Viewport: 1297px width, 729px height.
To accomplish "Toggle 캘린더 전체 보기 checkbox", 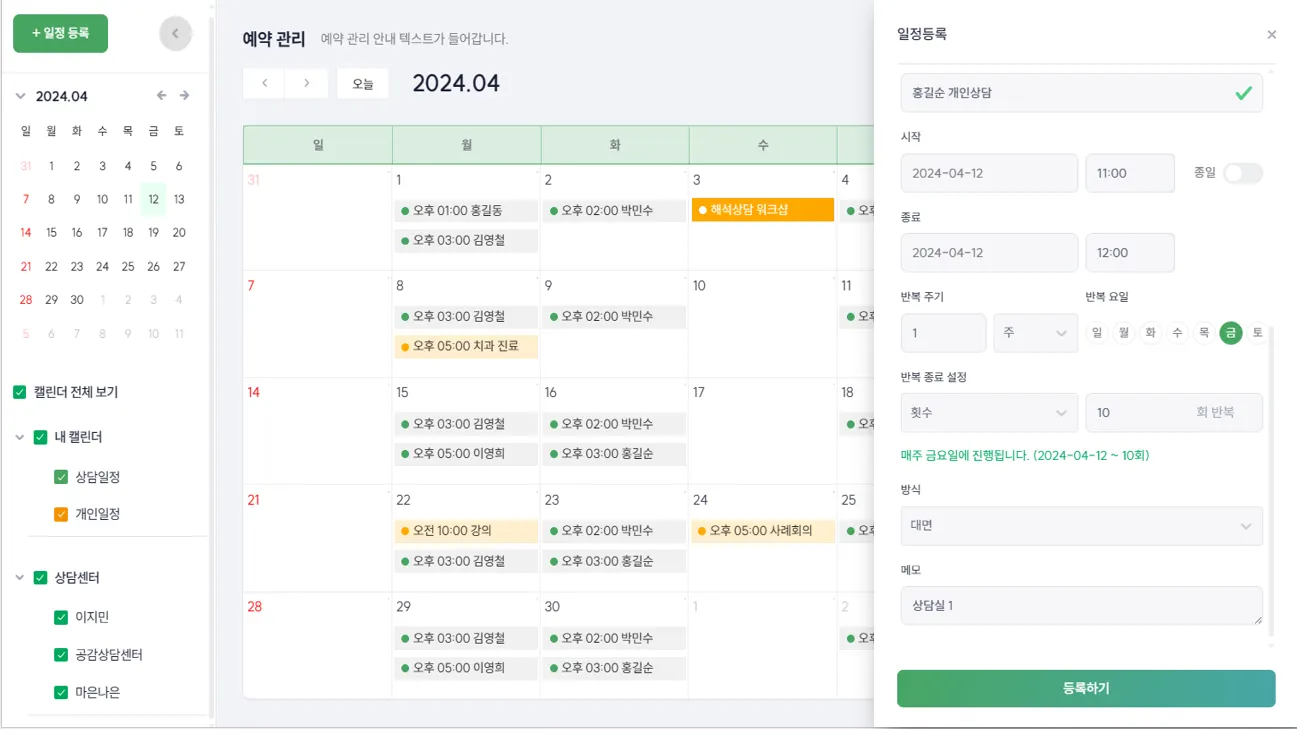I will (x=19, y=392).
